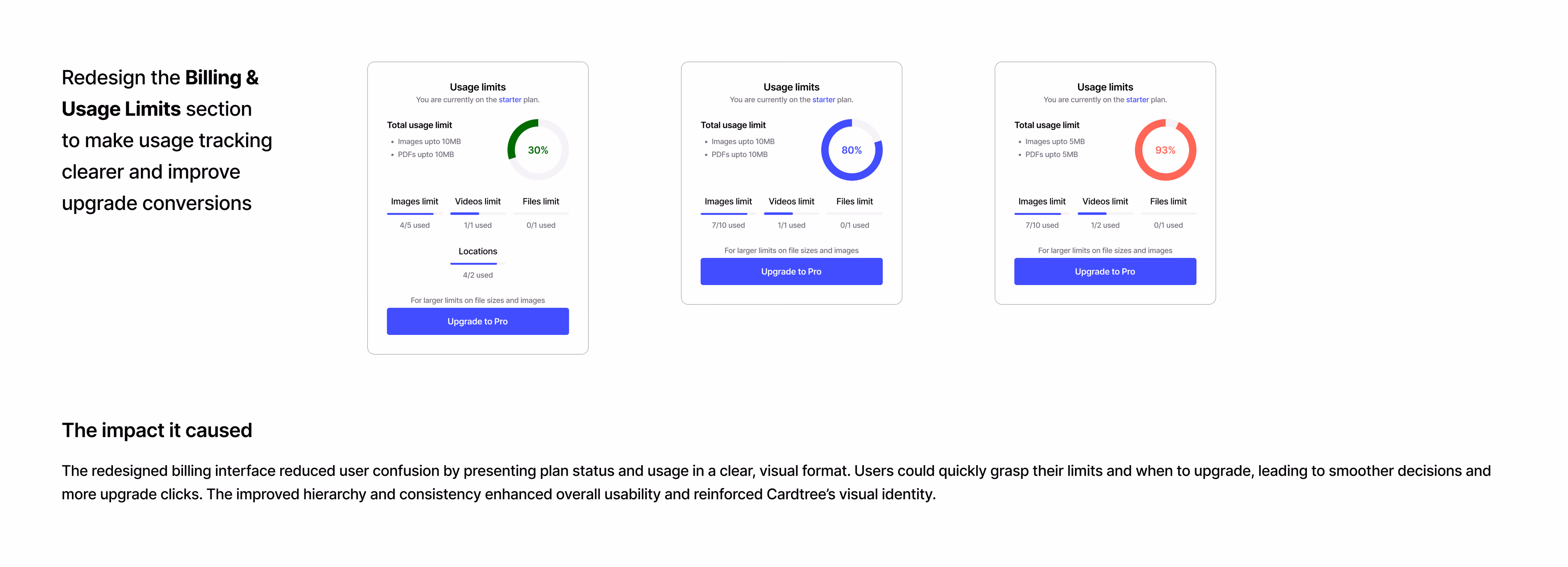Click the Total usage limit label in 80% card

733,125
